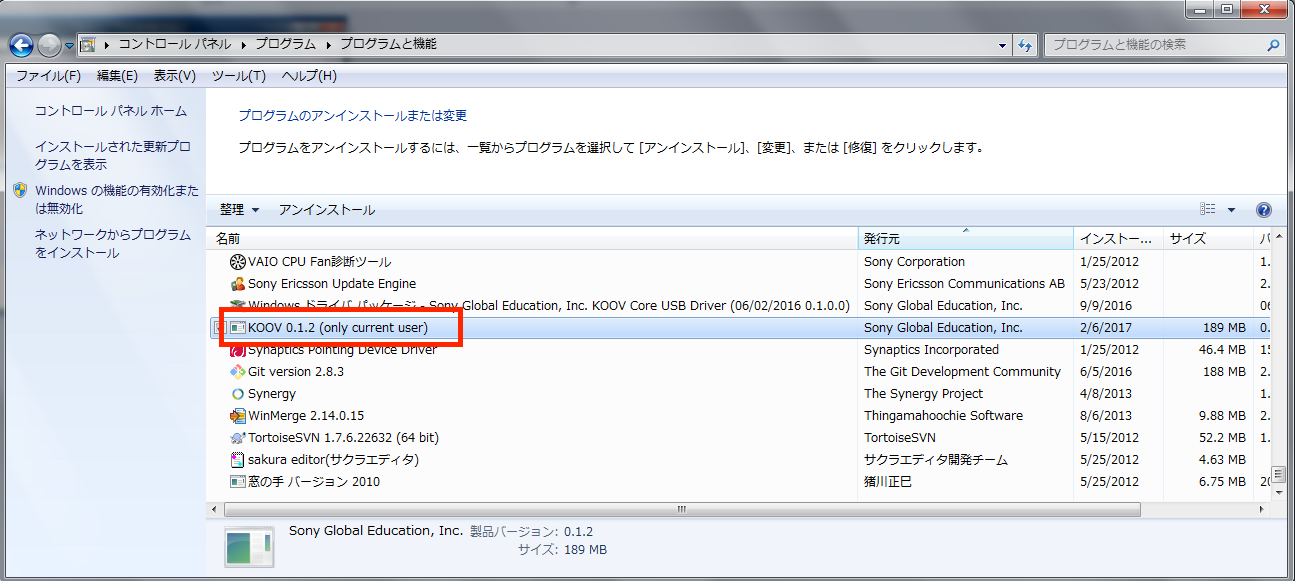
Task: Click the Synergy program icon
Action: pos(238,394)
